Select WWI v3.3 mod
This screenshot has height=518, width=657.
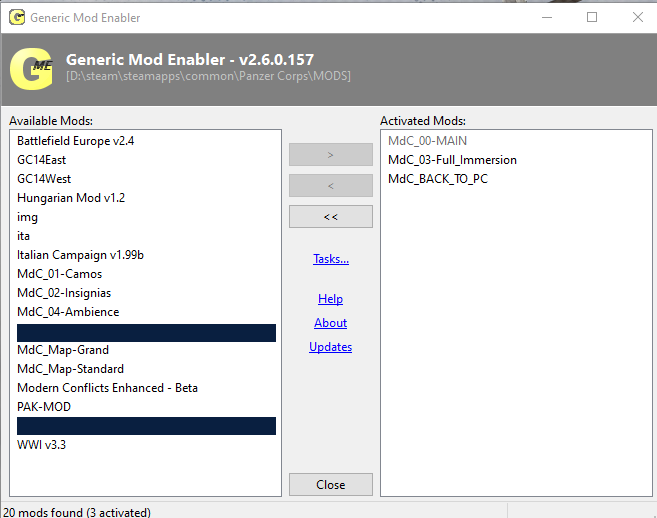click(41, 445)
